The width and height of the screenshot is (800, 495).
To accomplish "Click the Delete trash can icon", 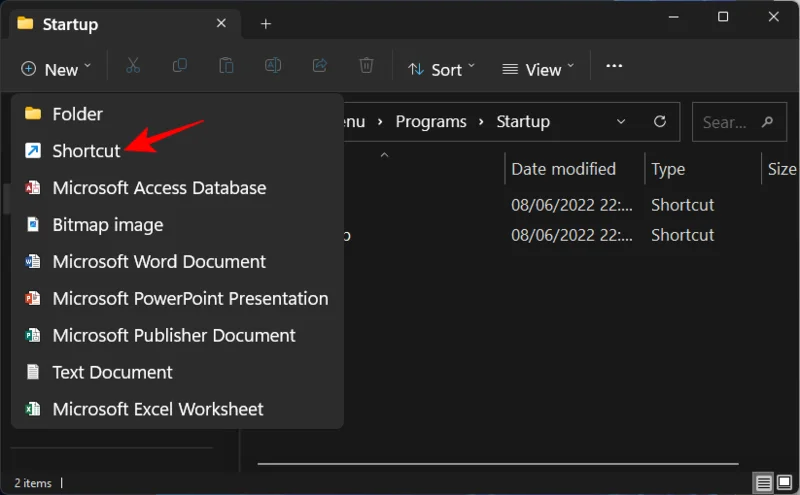I will (366, 66).
